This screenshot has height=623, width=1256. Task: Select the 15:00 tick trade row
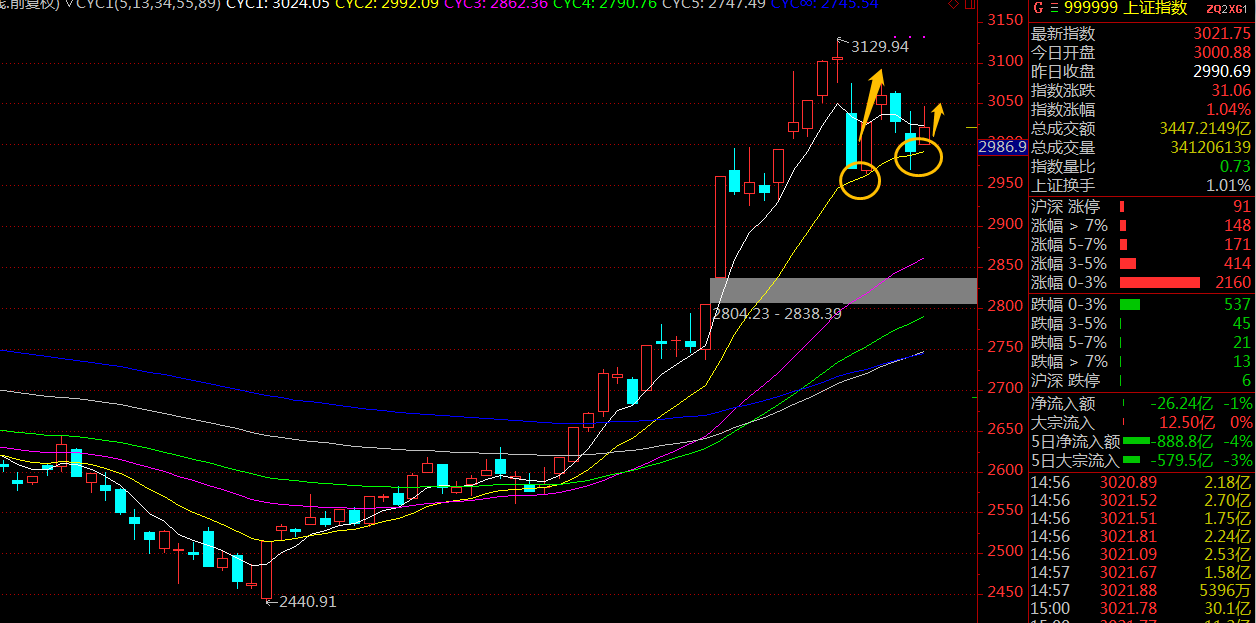coord(1140,608)
